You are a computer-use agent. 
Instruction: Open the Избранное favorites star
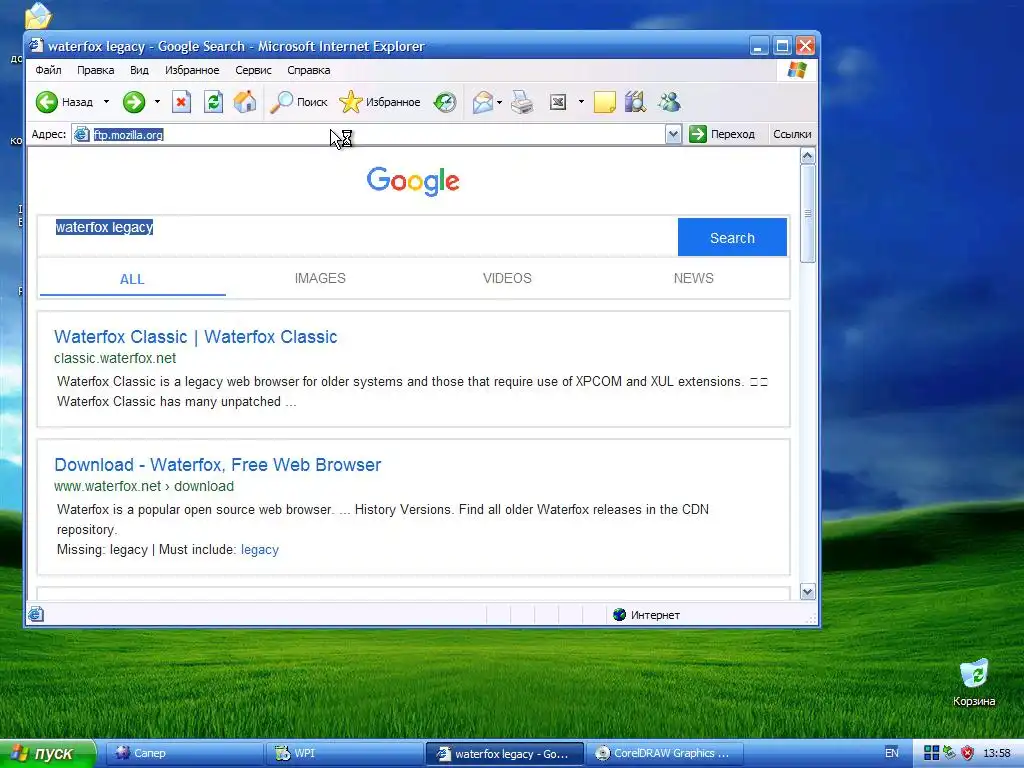[x=379, y=102]
